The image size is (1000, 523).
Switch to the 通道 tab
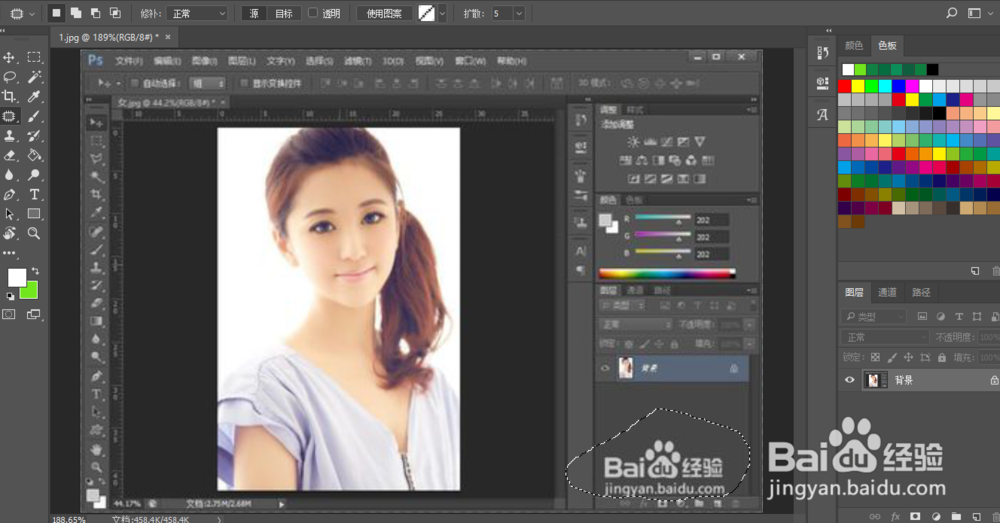(887, 292)
